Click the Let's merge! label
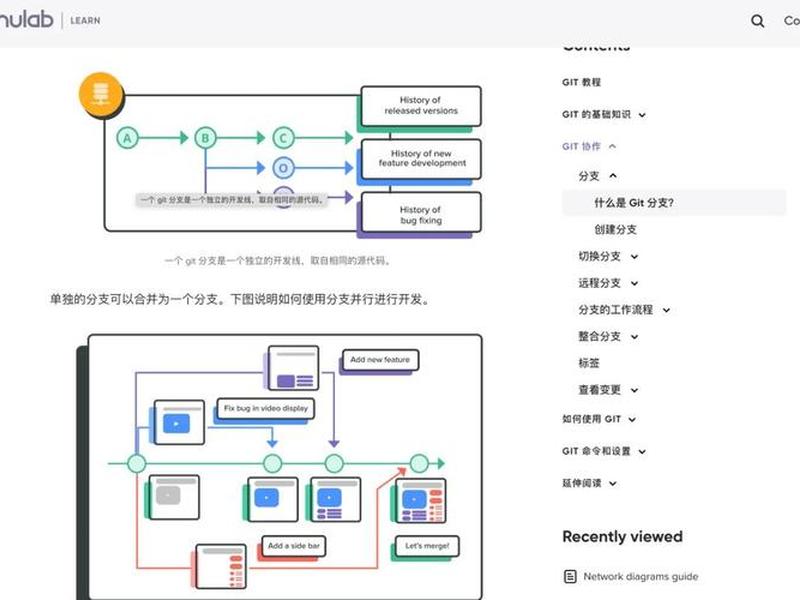Screen dimensions: 800x600 427,546
